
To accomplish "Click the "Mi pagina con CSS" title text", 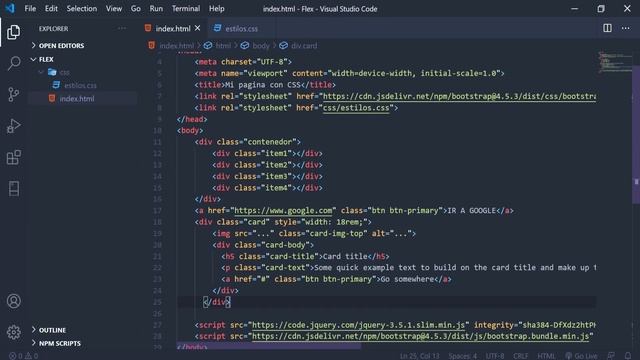I will (x=262, y=85).
